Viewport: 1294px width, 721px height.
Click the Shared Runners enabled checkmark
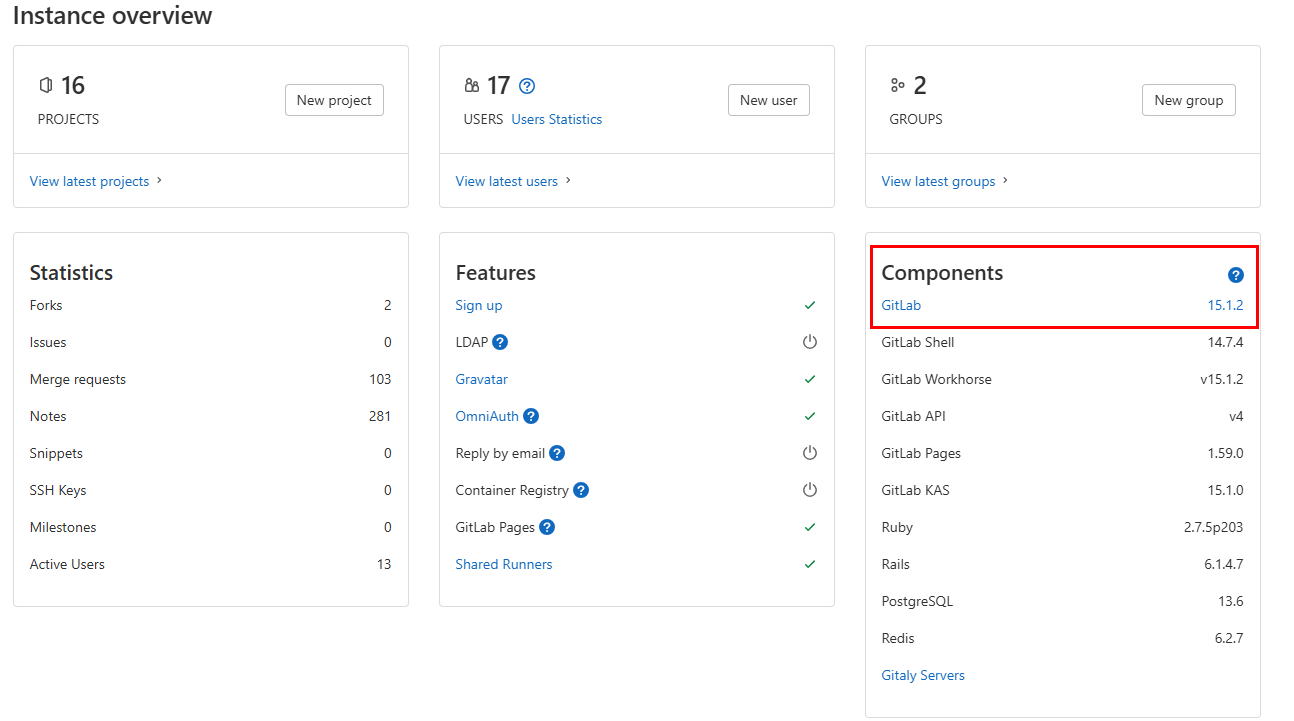(x=810, y=564)
